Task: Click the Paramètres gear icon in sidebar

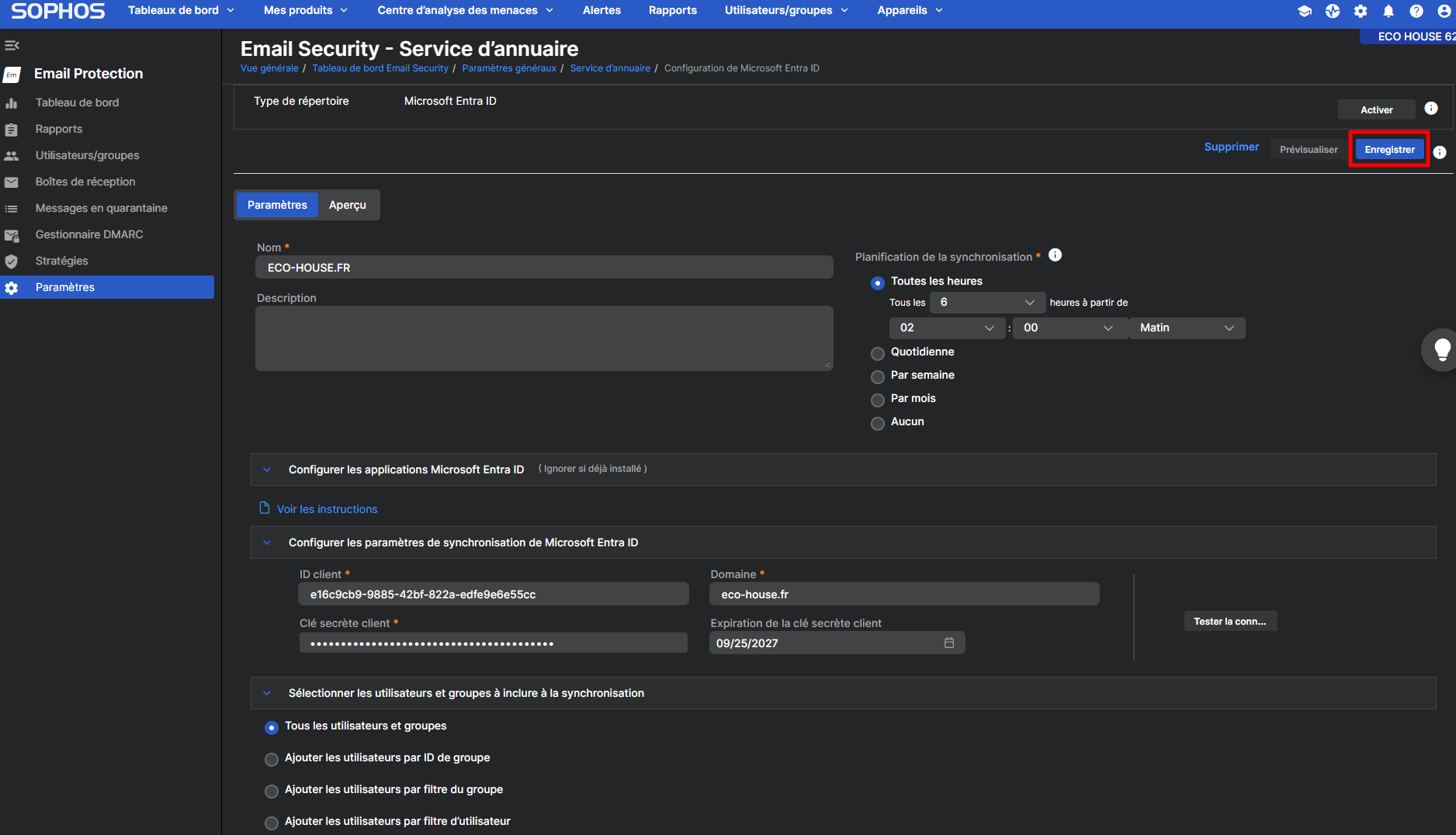Action: 12,288
